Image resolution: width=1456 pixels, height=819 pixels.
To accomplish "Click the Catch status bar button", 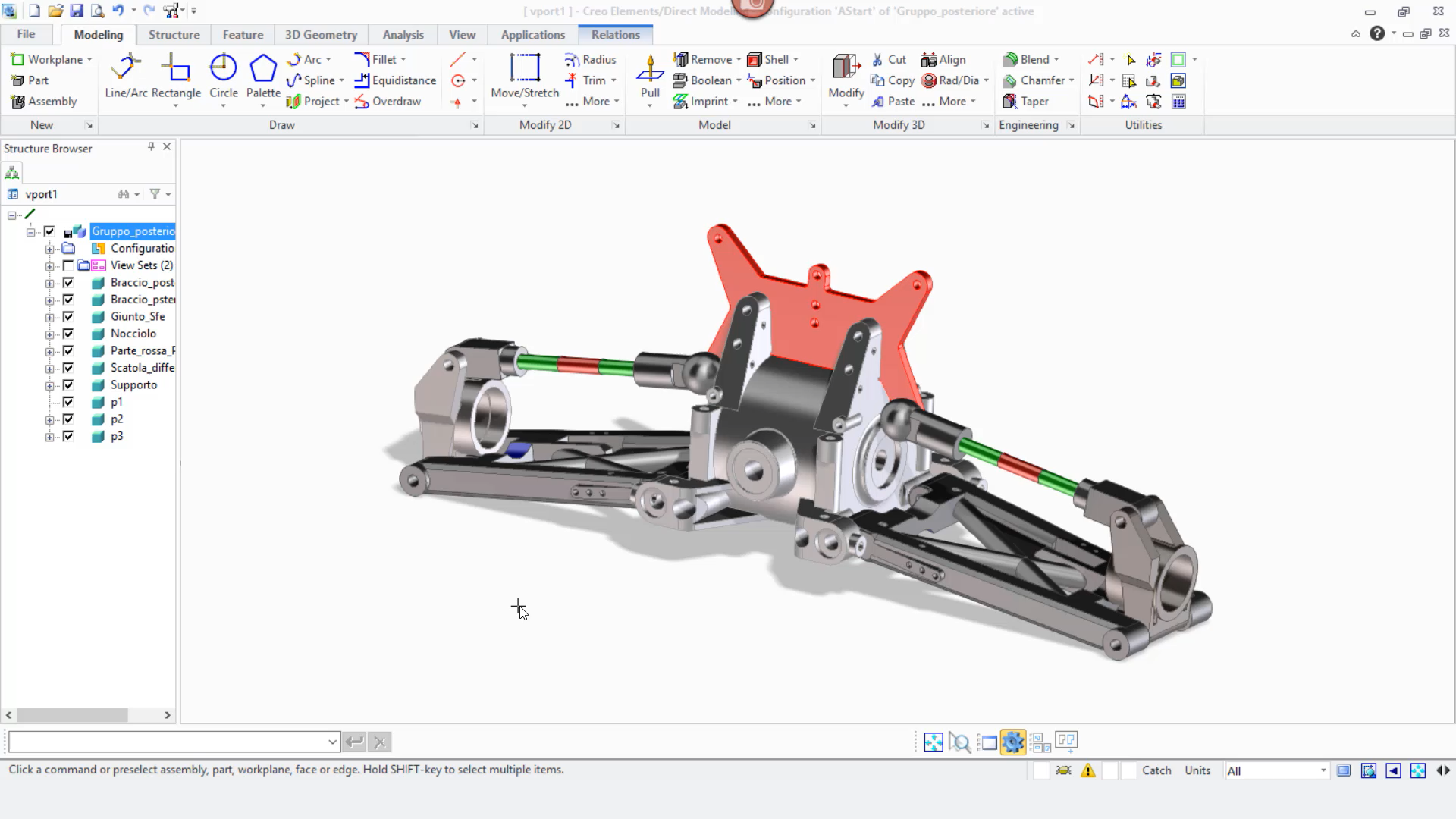I will tap(1156, 770).
